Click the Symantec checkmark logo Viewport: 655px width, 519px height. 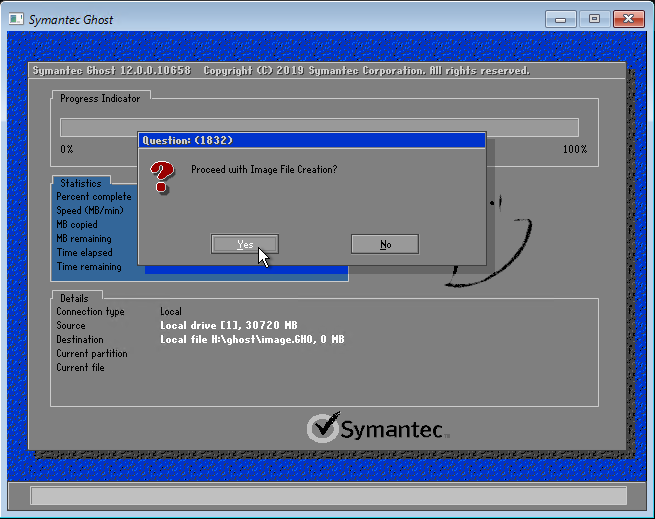(323, 427)
